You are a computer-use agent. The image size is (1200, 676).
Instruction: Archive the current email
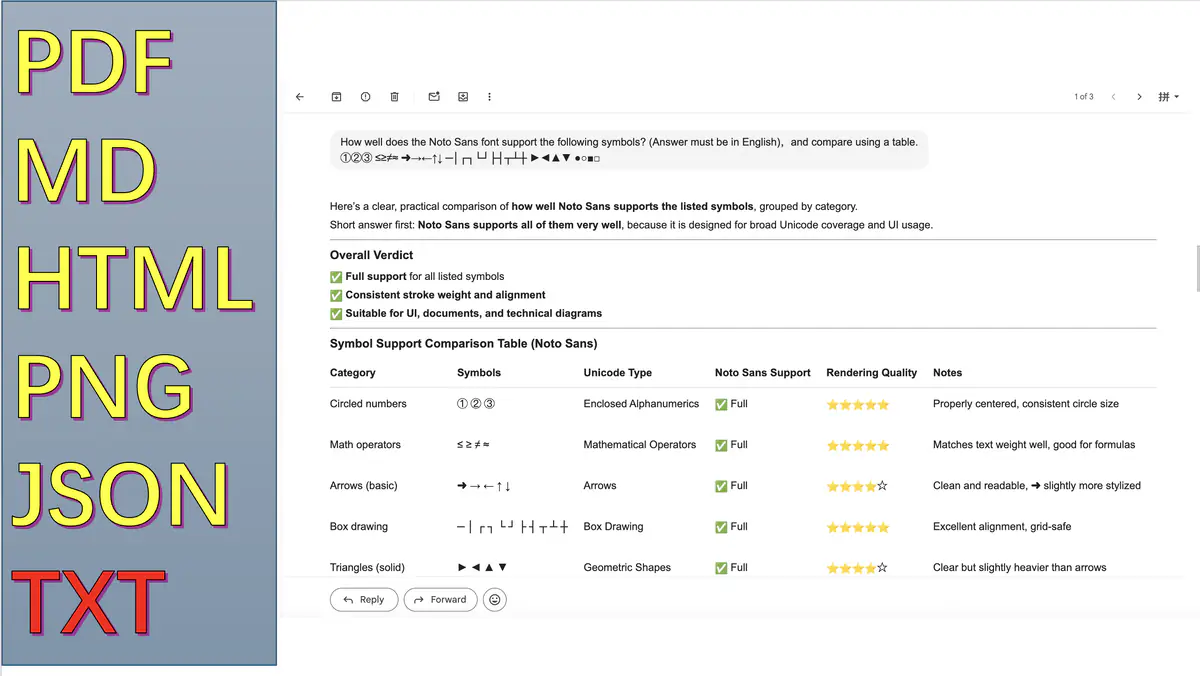pos(336,96)
